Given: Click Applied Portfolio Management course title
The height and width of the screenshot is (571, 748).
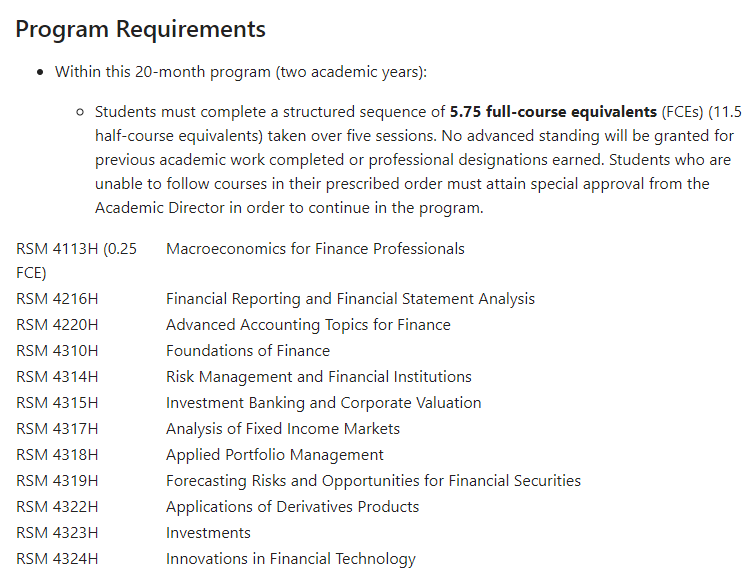Looking at the screenshot, I should click(x=275, y=455).
